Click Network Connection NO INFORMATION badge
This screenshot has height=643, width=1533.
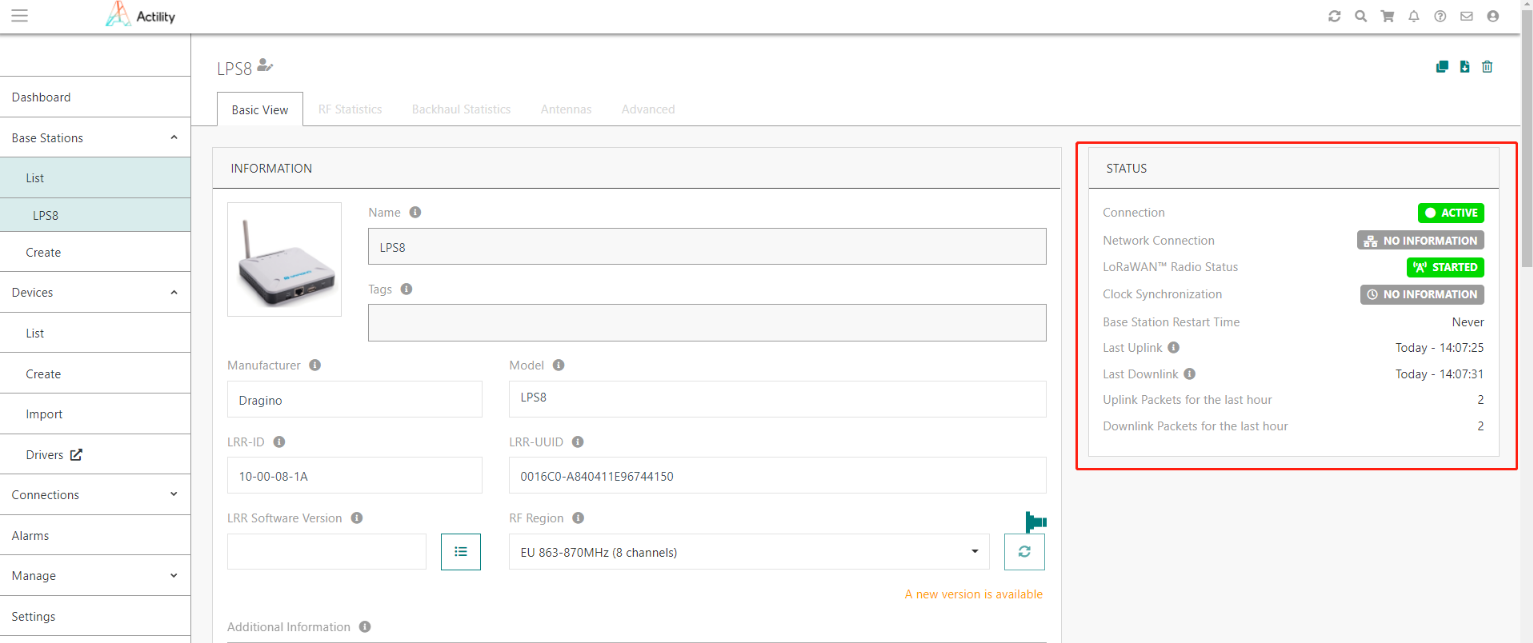(1420, 240)
